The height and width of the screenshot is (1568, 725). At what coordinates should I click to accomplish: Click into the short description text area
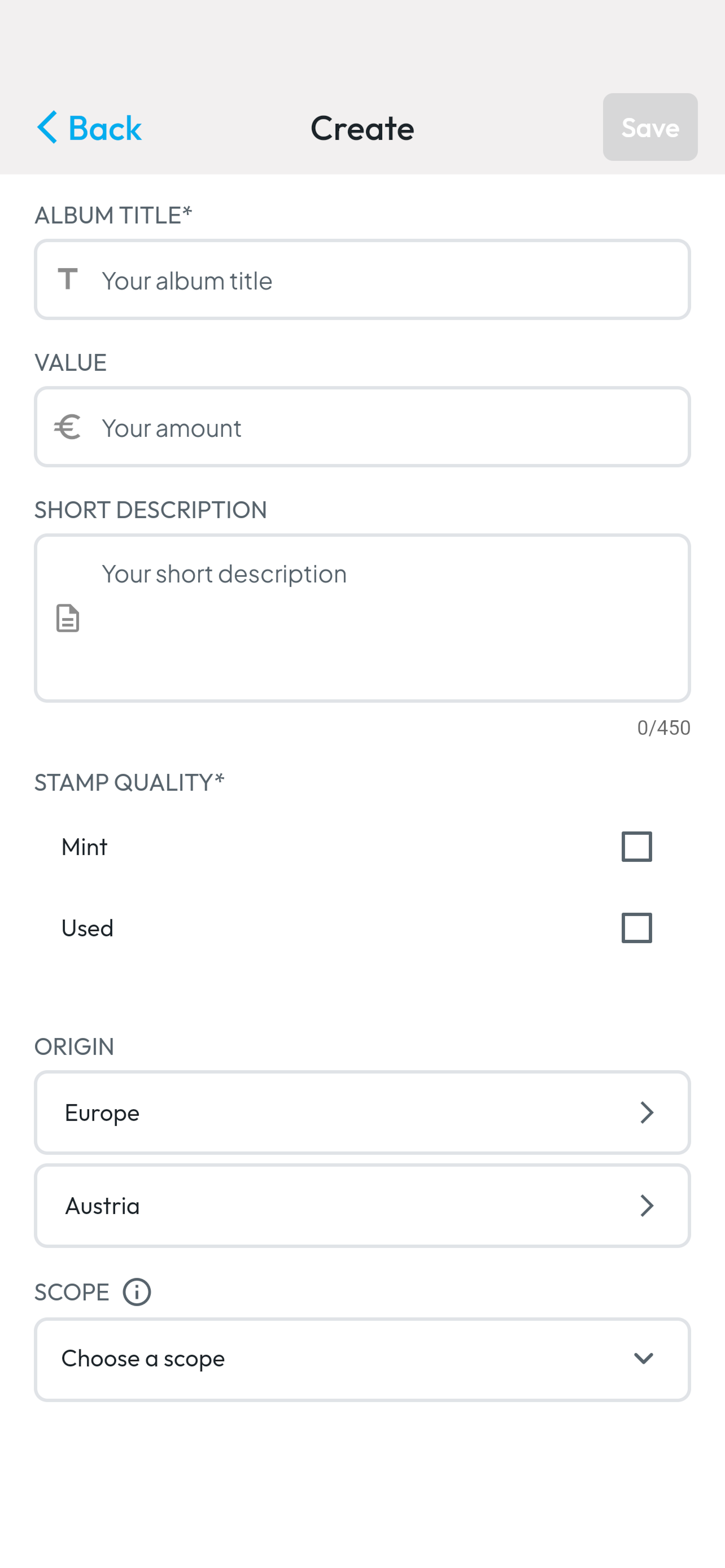(x=362, y=618)
